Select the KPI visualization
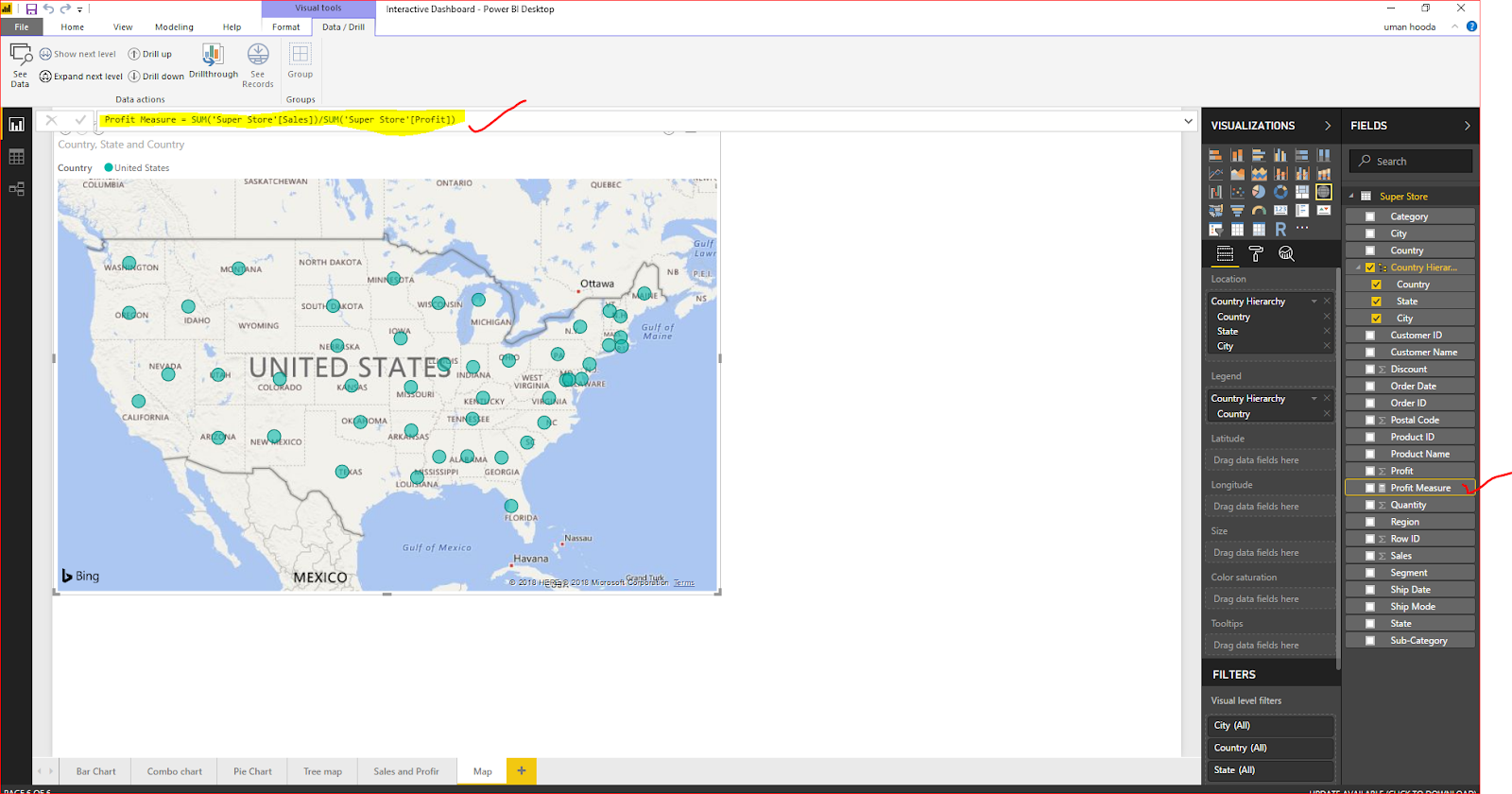The image size is (1512, 794). coord(1324,210)
